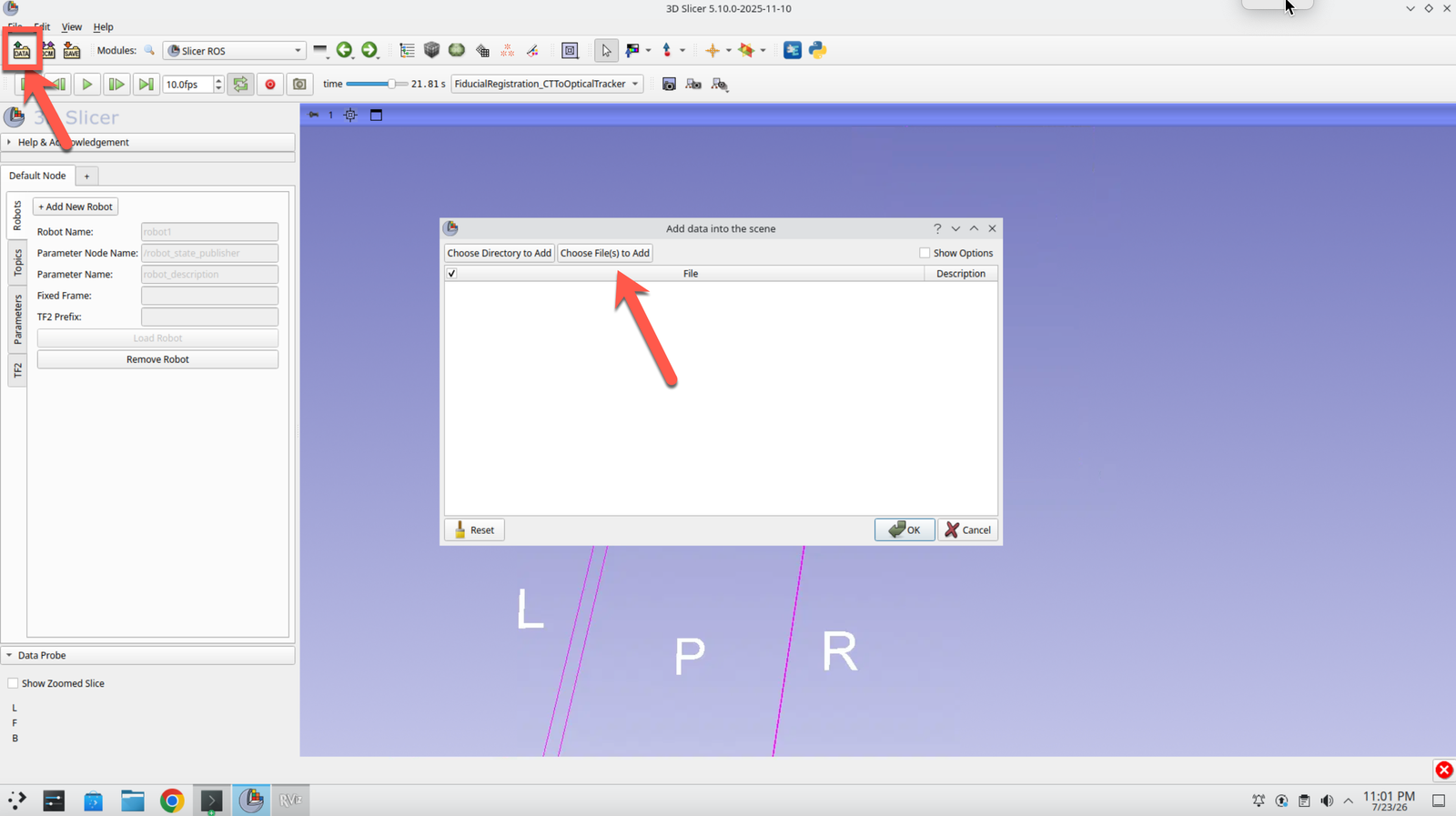Click the pin icon in 3D view bar
The height and width of the screenshot is (816, 1456).
[x=313, y=115]
